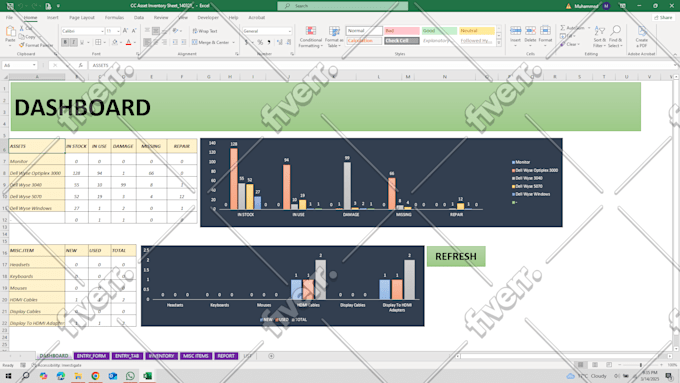Viewport: 680px width, 383px height.
Task: Click the Decrease Decimal icon
Action: [x=288, y=43]
